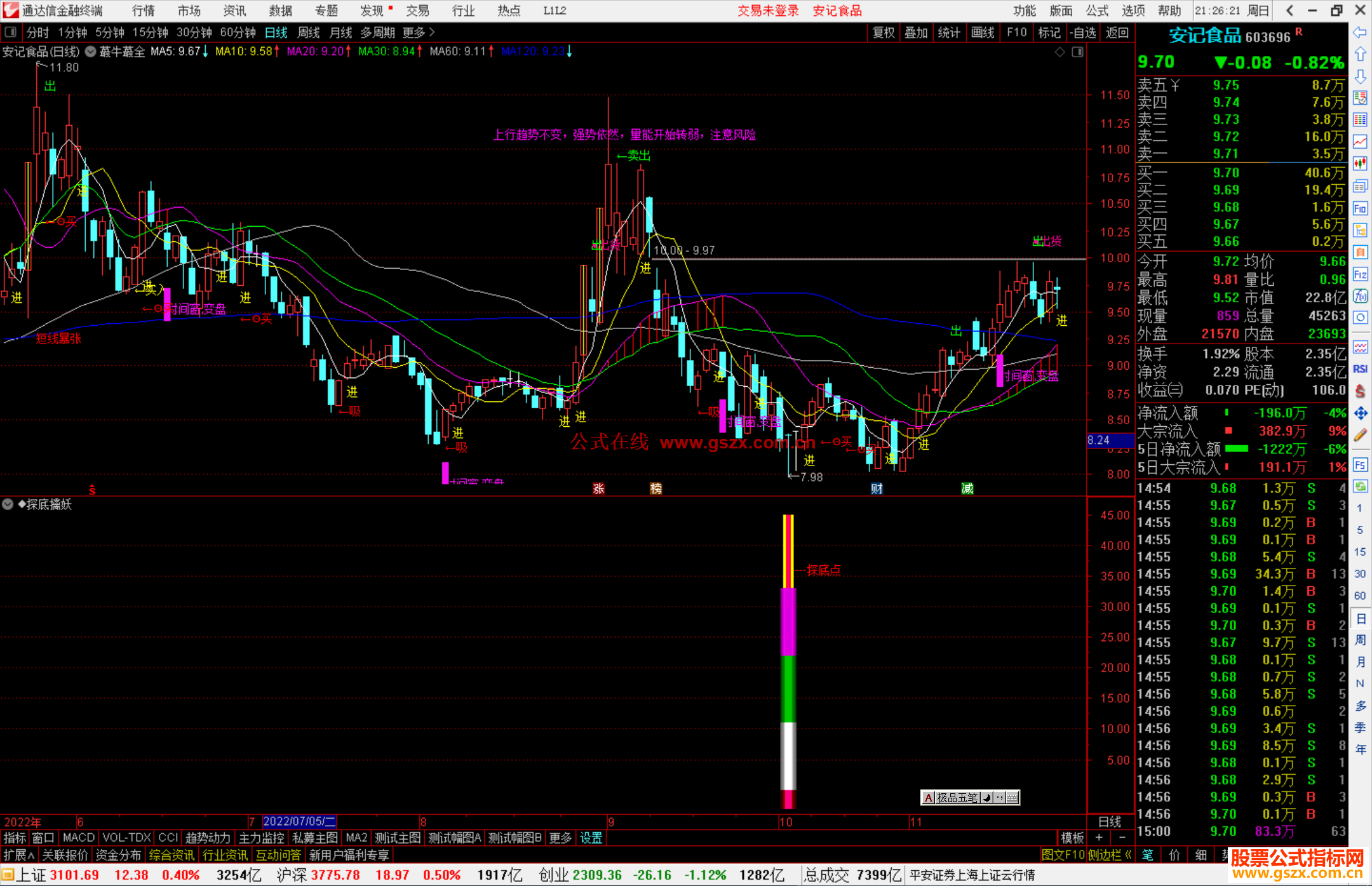1372x886 pixels.
Task: Click the 交易未登录 link
Action: 768,11
